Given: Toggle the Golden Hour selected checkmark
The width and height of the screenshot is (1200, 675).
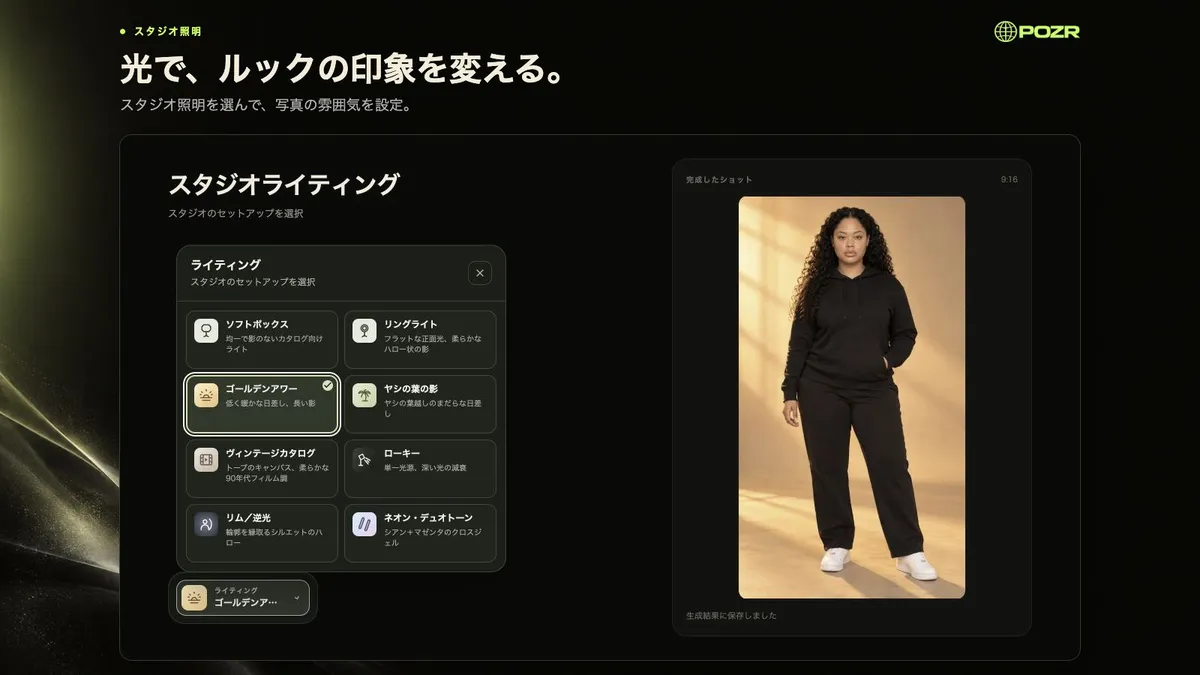Looking at the screenshot, I should coord(327,385).
